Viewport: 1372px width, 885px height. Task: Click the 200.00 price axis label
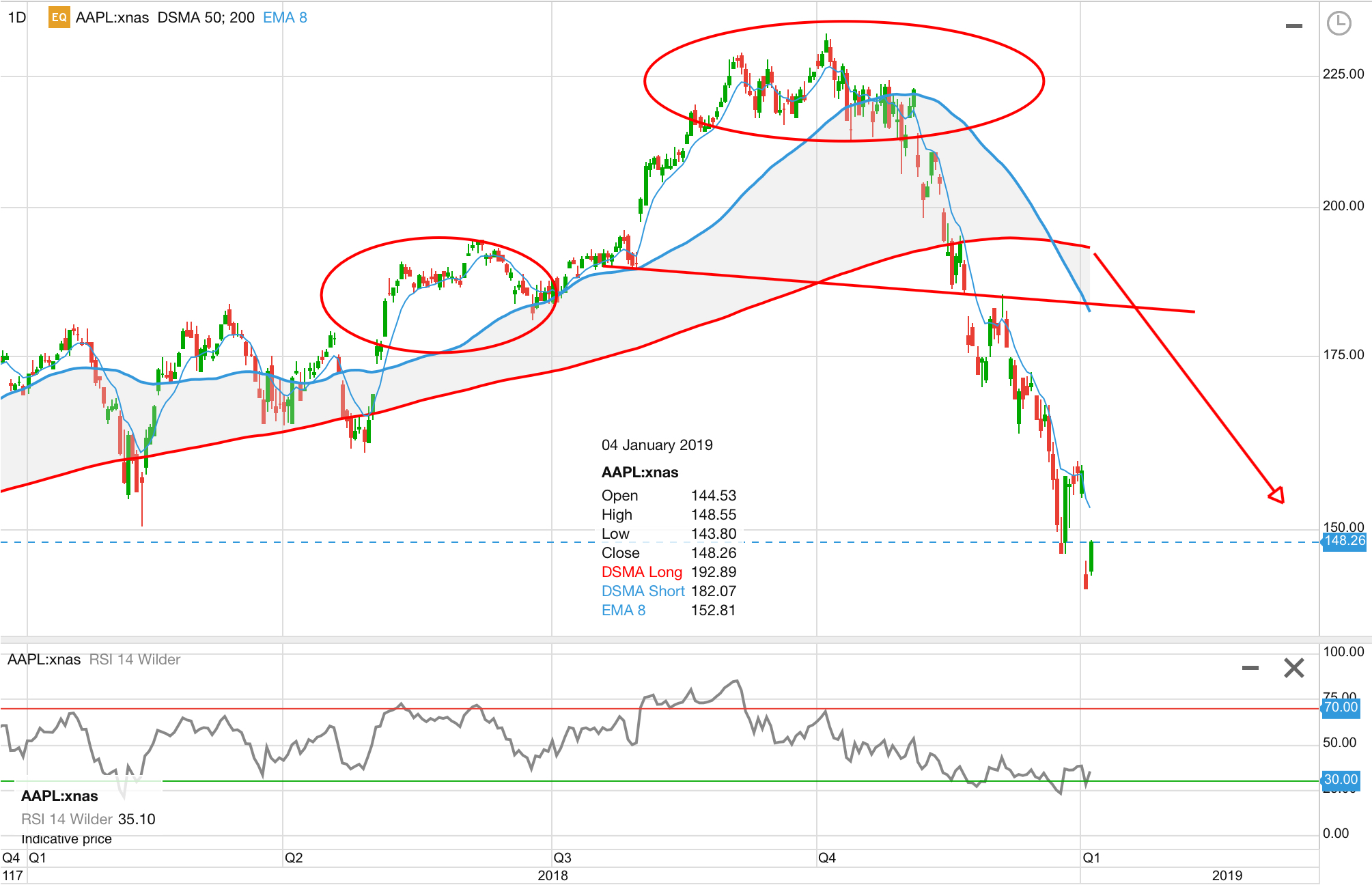point(1343,206)
